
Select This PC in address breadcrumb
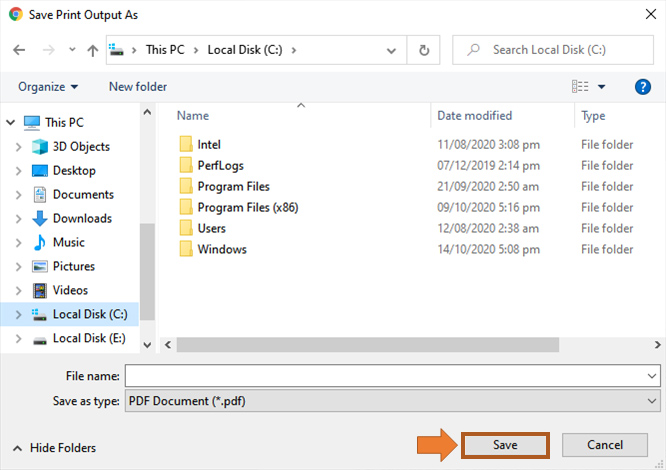point(165,50)
